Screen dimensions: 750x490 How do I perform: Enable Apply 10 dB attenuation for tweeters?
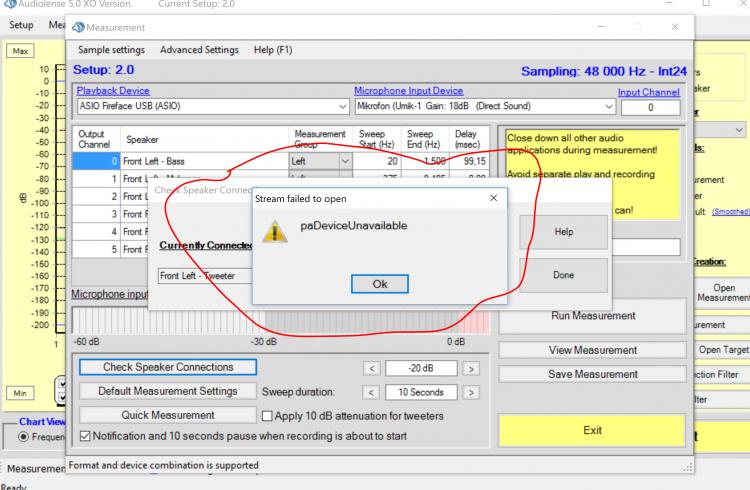[267, 416]
